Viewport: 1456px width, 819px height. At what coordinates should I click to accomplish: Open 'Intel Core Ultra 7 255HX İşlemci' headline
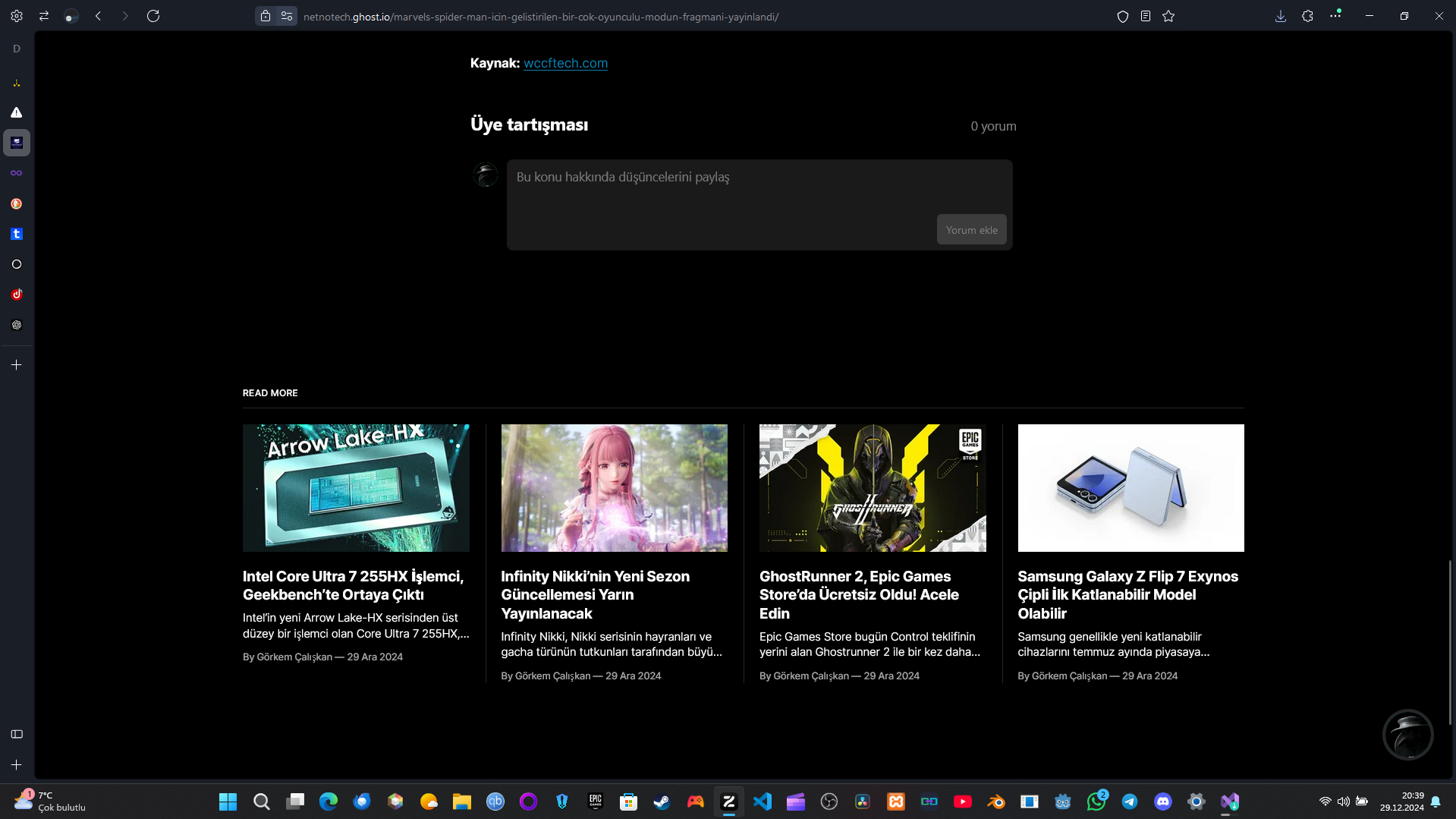coord(353,585)
